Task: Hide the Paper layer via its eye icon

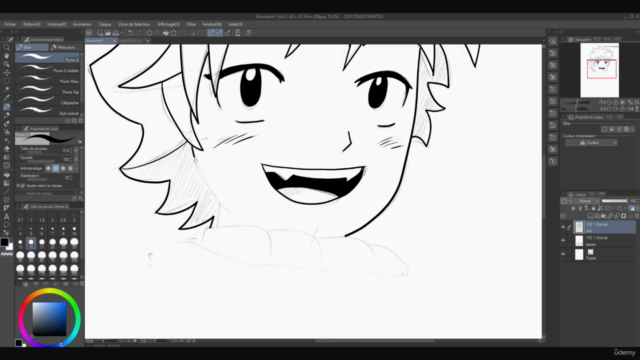Action: (563, 254)
